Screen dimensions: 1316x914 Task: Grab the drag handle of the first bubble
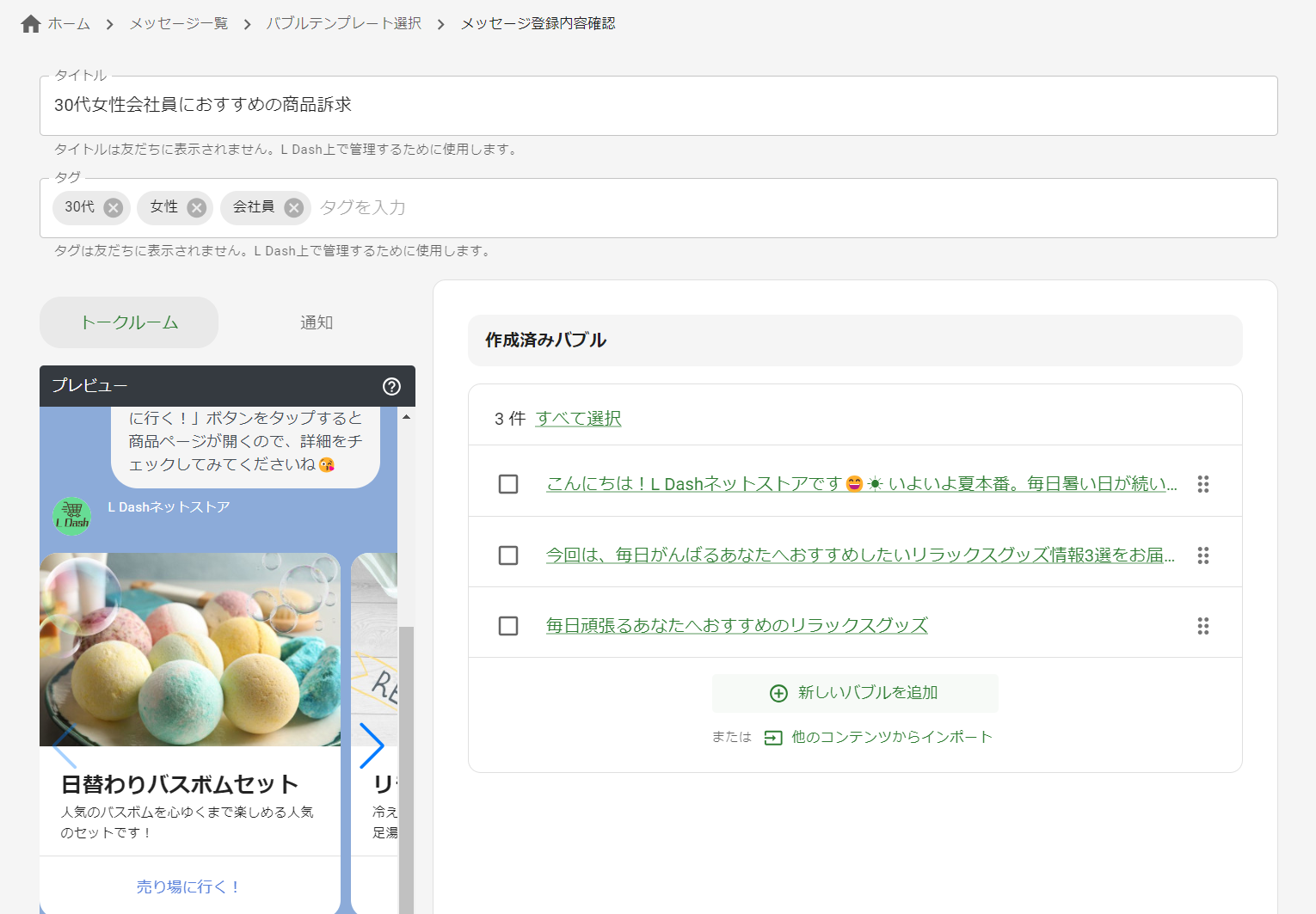[1202, 484]
